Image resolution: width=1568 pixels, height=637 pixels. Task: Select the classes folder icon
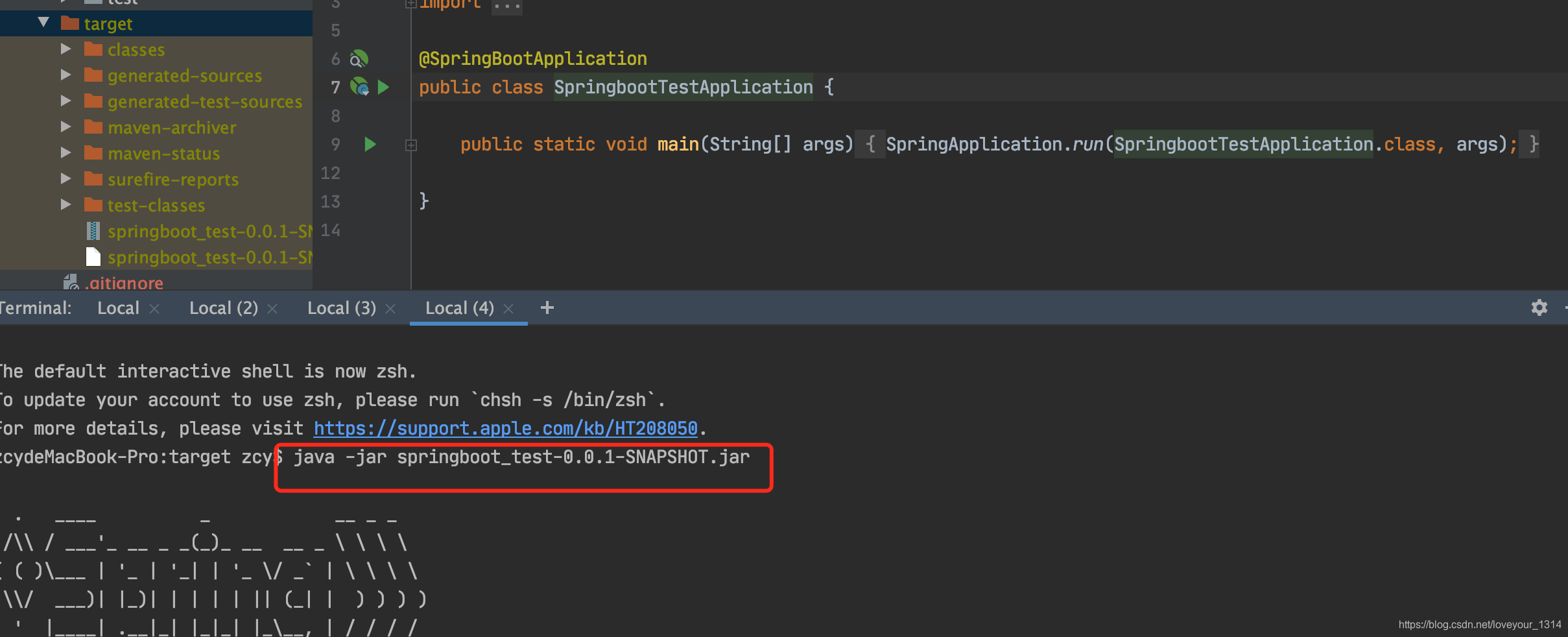93,49
